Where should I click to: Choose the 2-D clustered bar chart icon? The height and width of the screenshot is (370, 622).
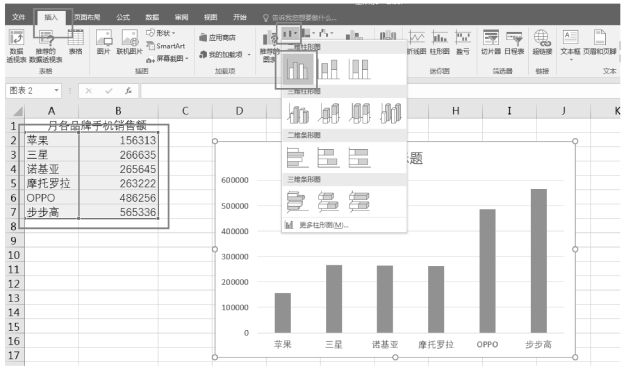(298, 157)
